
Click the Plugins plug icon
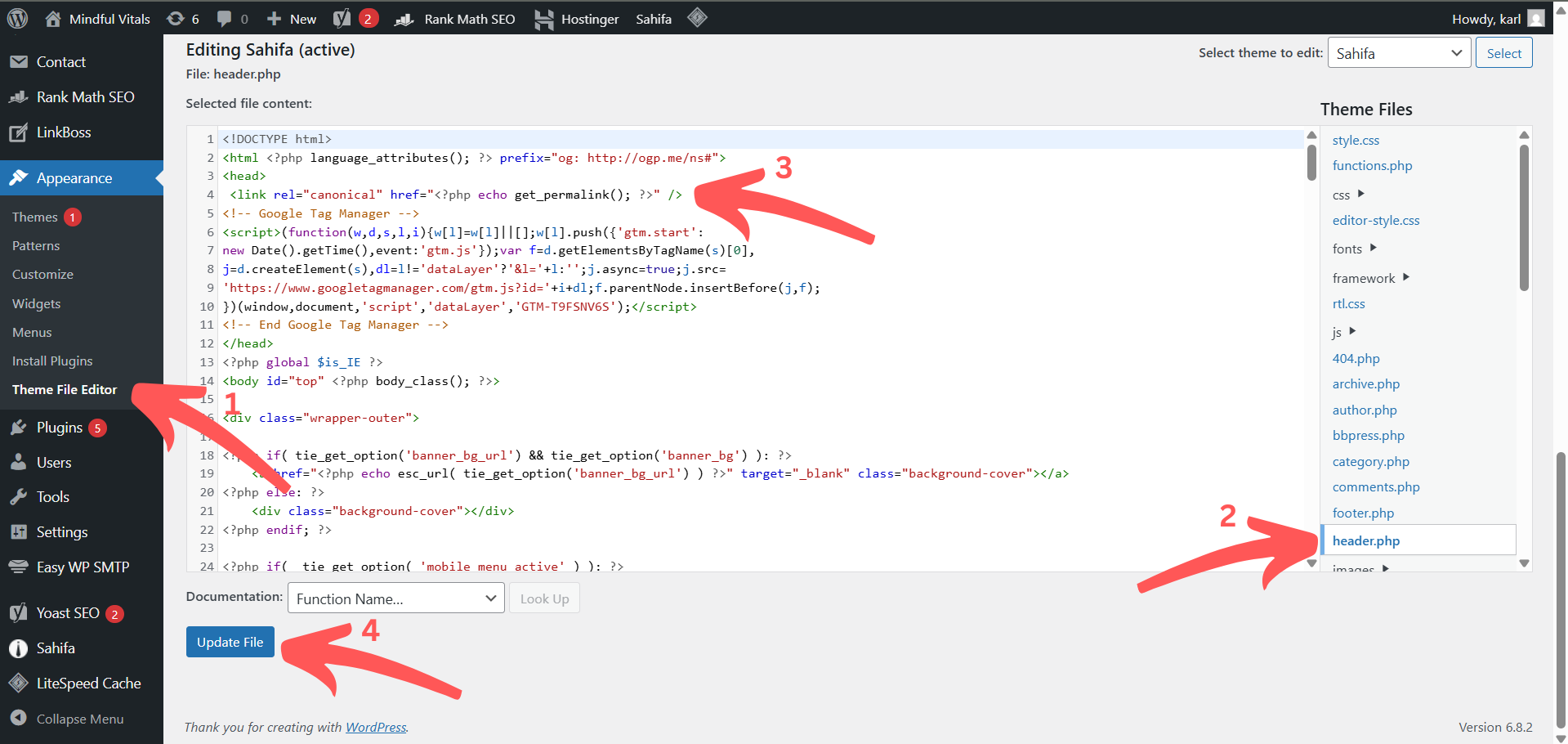tap(19, 428)
